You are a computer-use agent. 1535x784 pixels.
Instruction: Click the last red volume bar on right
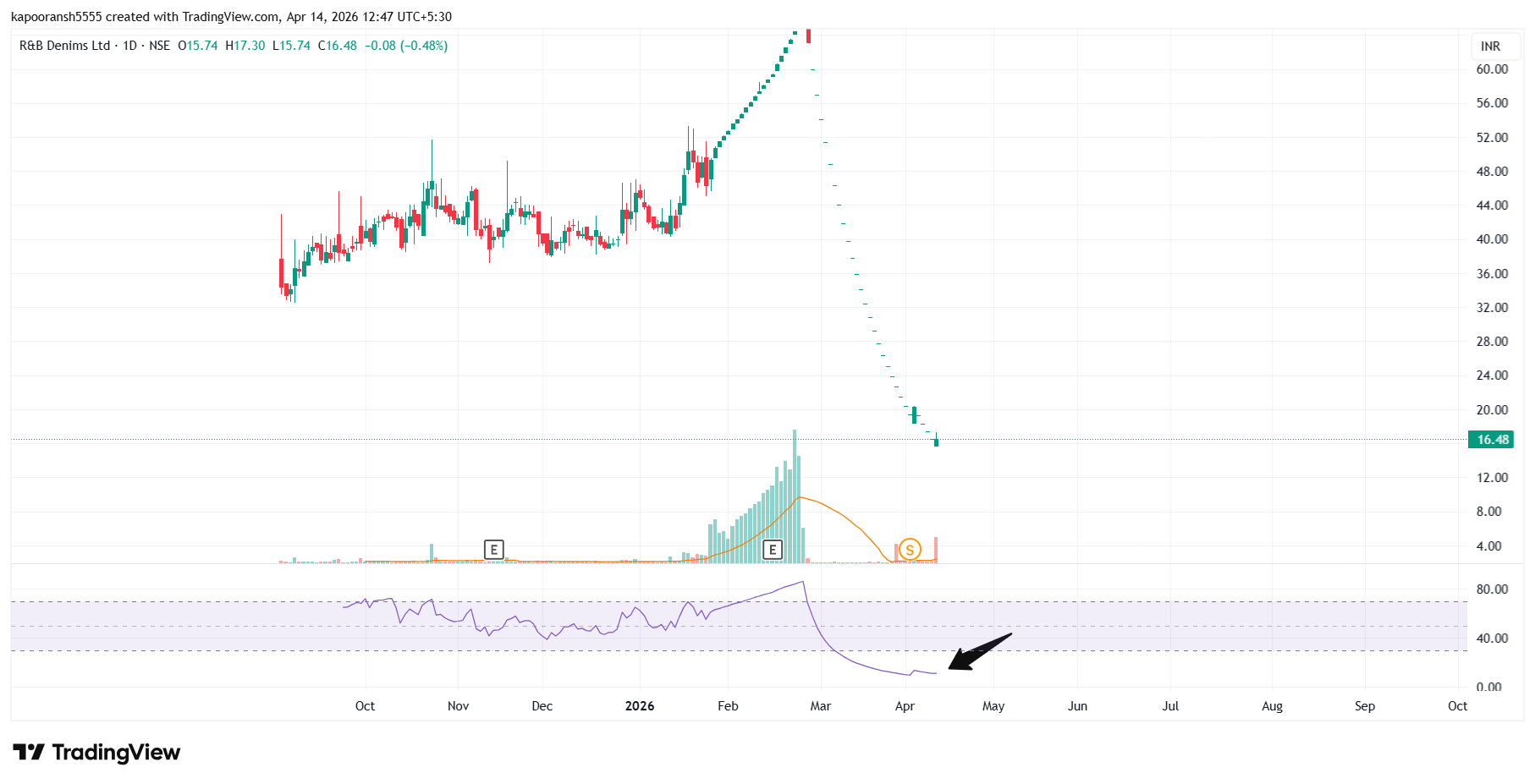click(935, 550)
